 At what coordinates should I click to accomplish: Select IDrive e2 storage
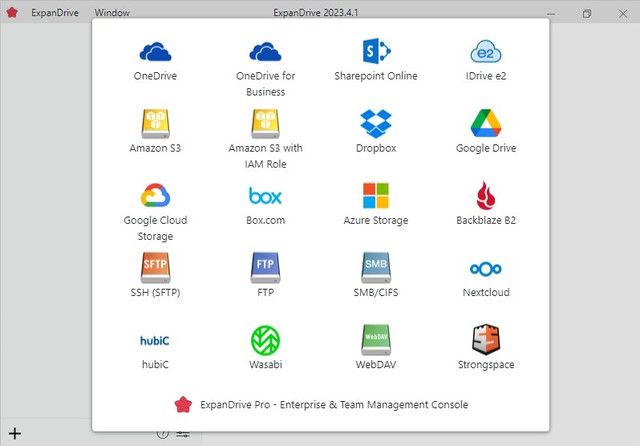coord(485,52)
